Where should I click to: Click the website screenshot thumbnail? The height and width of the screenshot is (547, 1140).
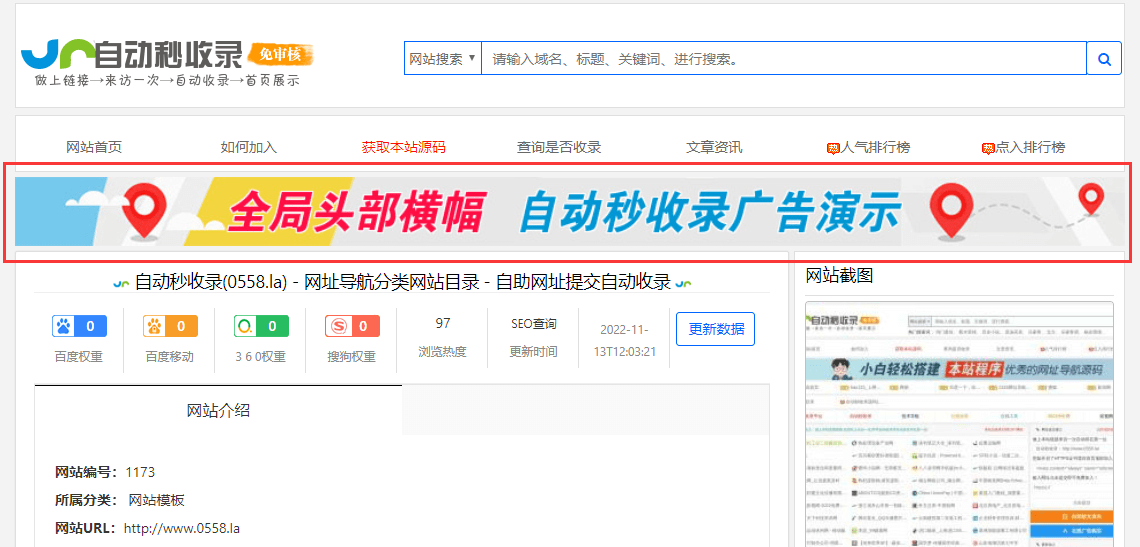(959, 424)
